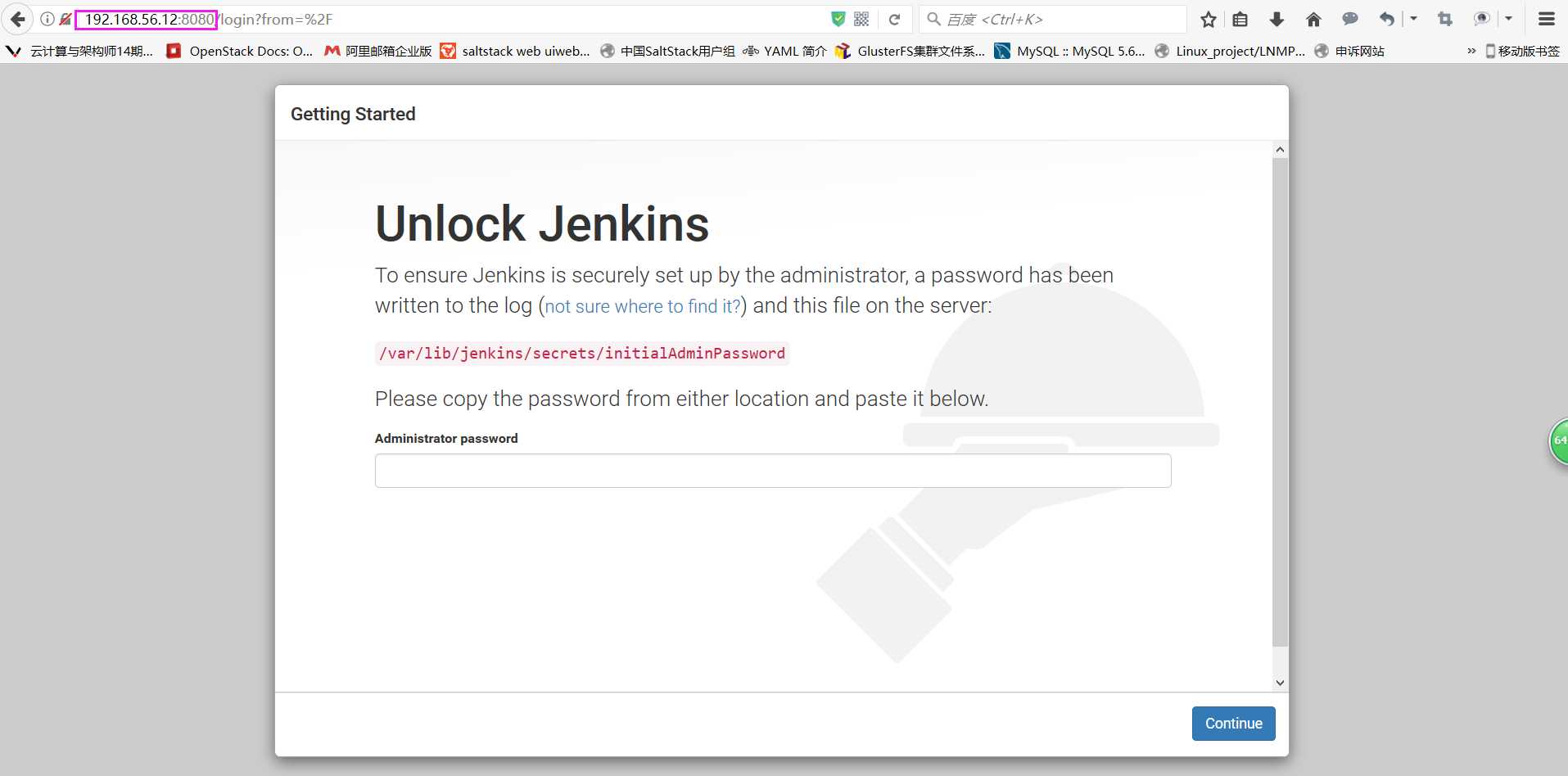1568x776 pixels.
Task: Click the dialog scrollbar down arrow
Action: click(1280, 683)
